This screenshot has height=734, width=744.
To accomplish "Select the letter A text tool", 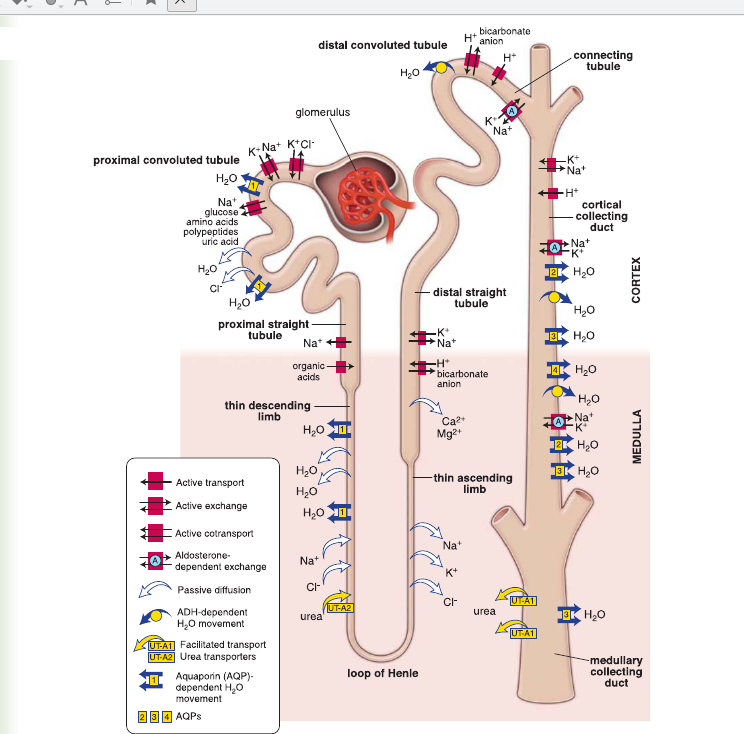I will [79, 4].
